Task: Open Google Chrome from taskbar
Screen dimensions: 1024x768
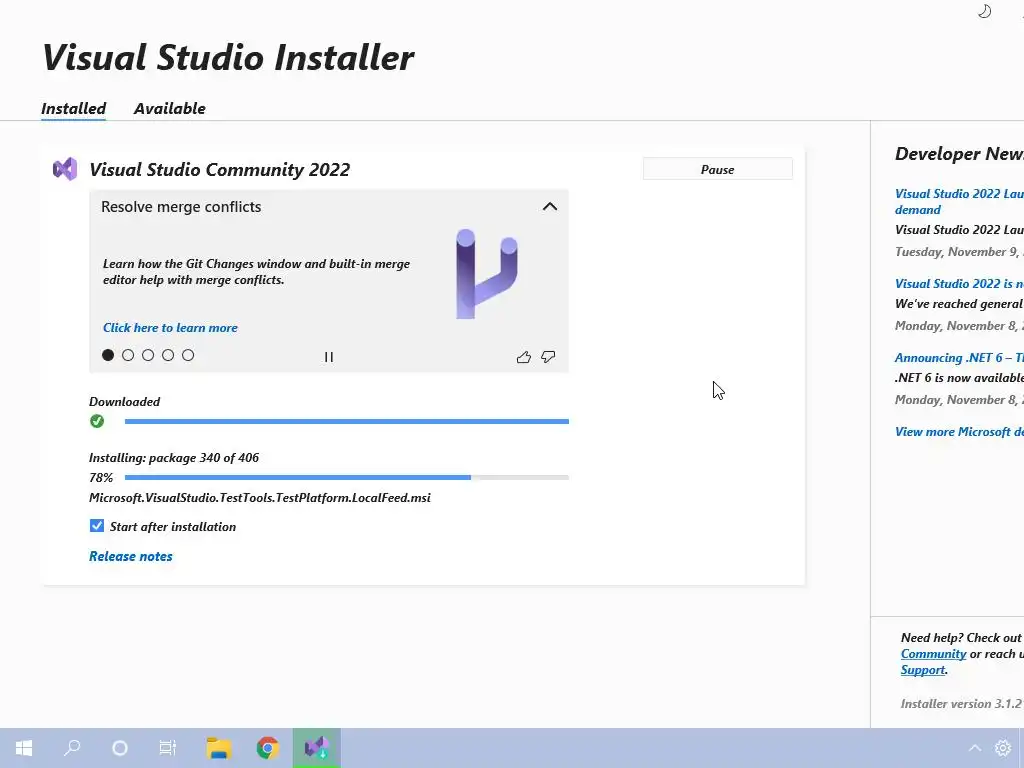Action: tap(268, 748)
